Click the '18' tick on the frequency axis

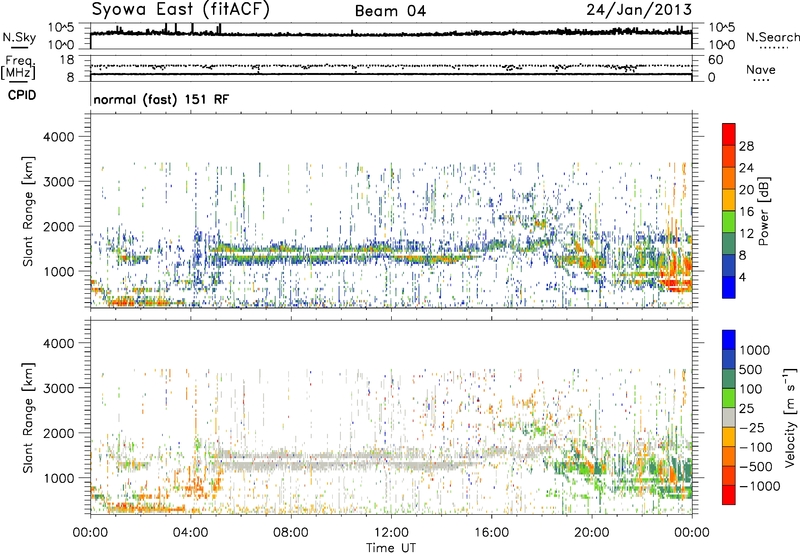coord(66,60)
